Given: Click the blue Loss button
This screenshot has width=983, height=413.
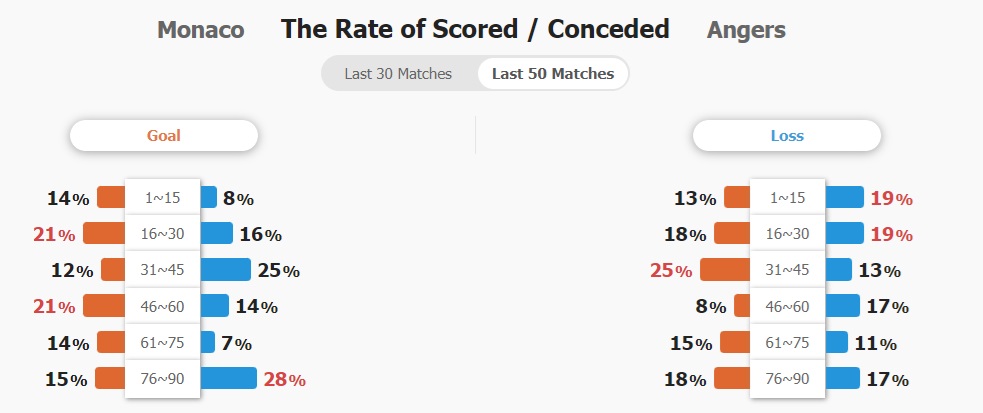Looking at the screenshot, I should 787,135.
